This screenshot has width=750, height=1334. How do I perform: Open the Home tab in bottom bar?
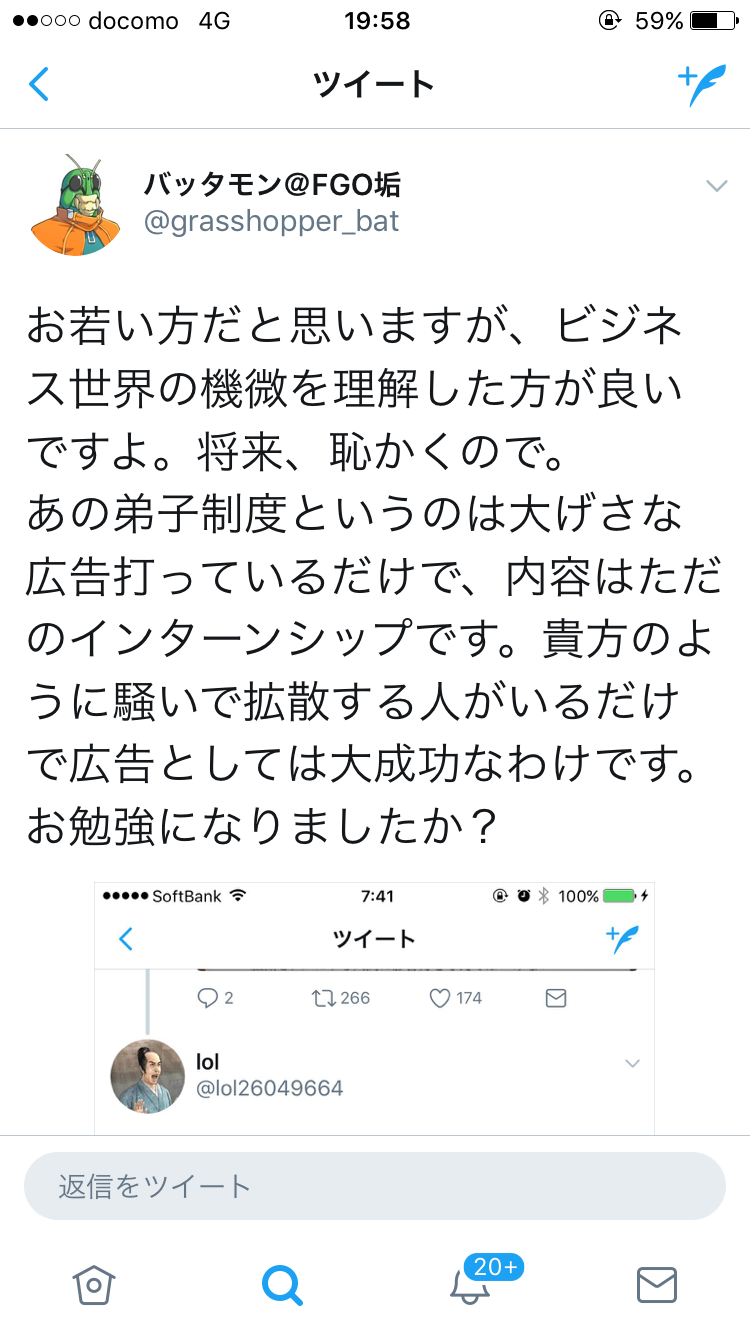tap(94, 1284)
